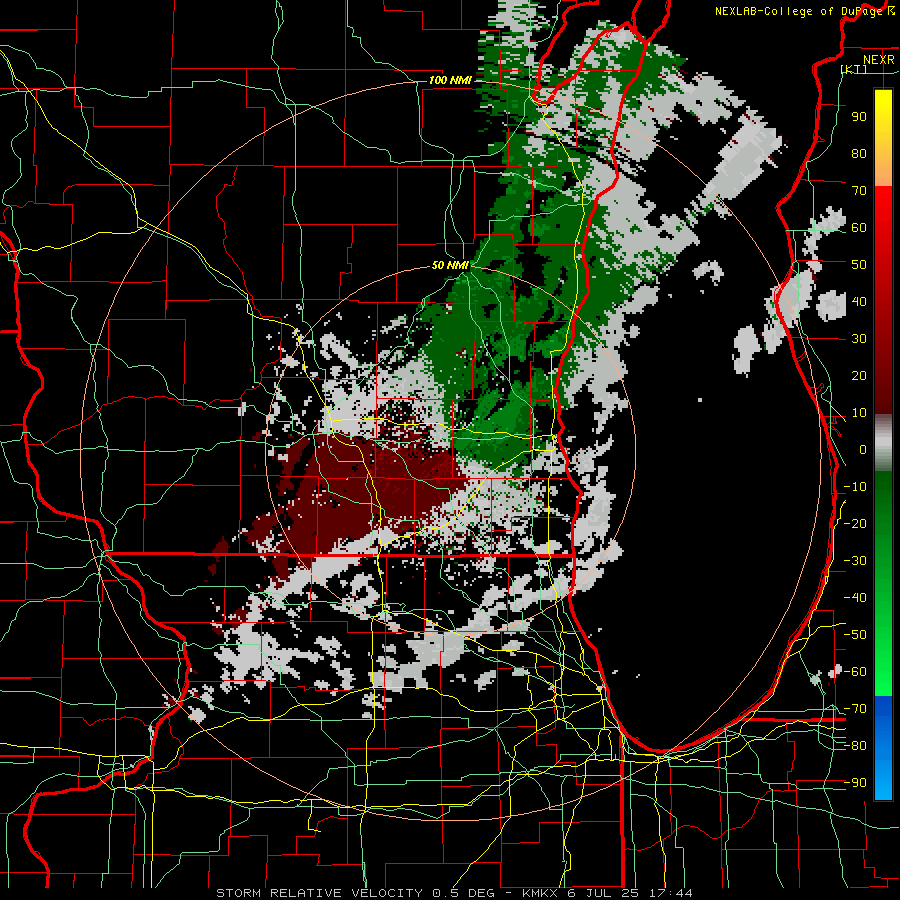Click the "0" scale value
Viewport: 900px width, 900px height.
pyautogui.click(x=863, y=450)
